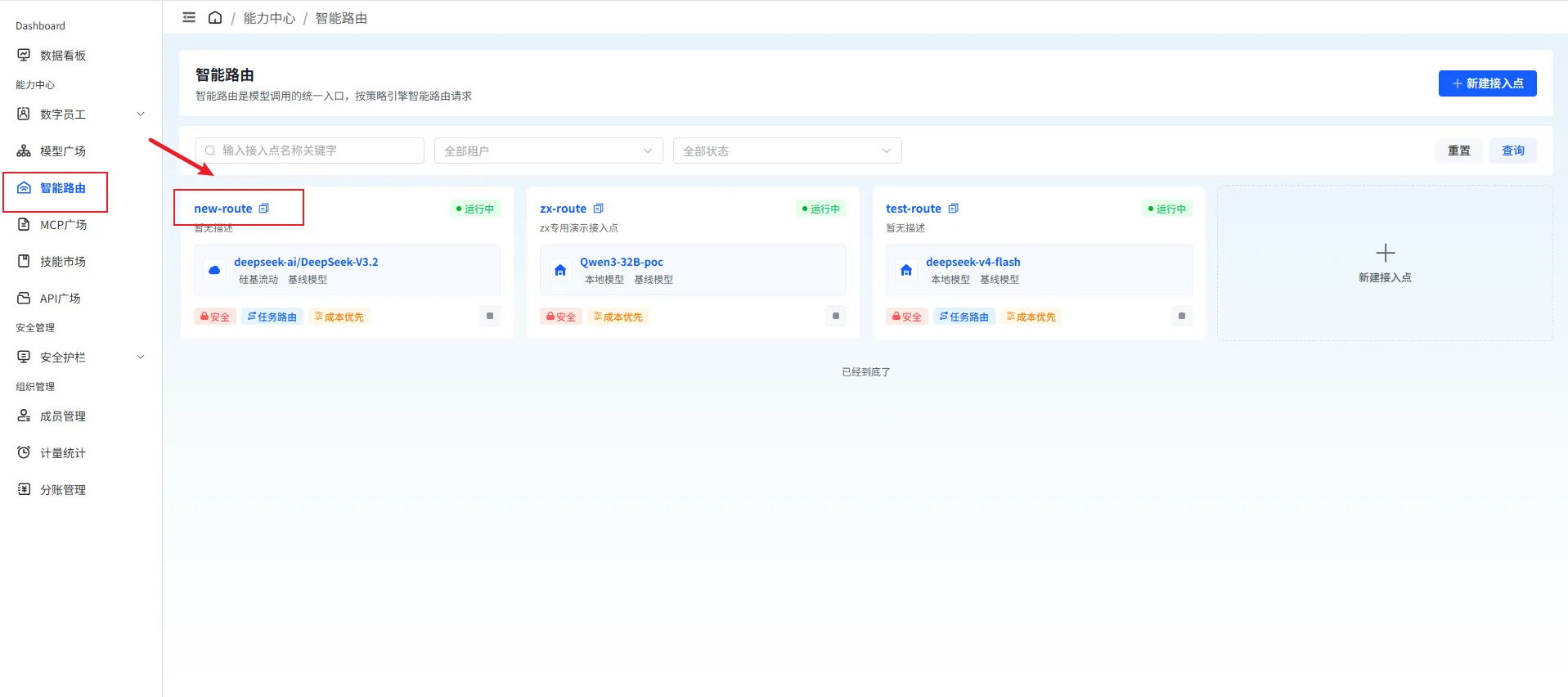Copy the new-route endpoint name
The image size is (1568, 697).
point(263,209)
